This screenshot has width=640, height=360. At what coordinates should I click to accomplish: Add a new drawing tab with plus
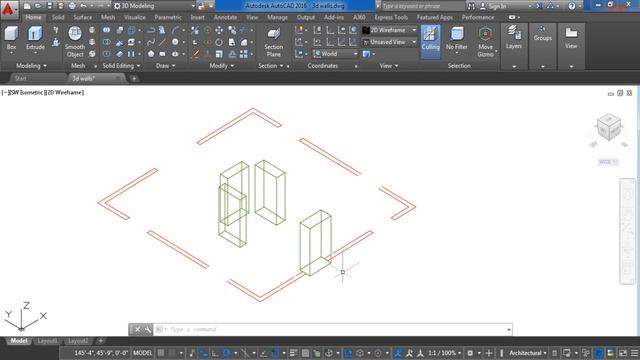tap(134, 78)
